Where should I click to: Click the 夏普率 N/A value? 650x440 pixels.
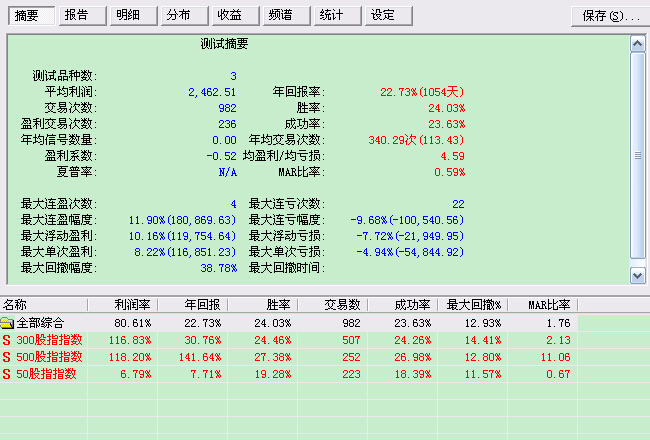(x=228, y=172)
